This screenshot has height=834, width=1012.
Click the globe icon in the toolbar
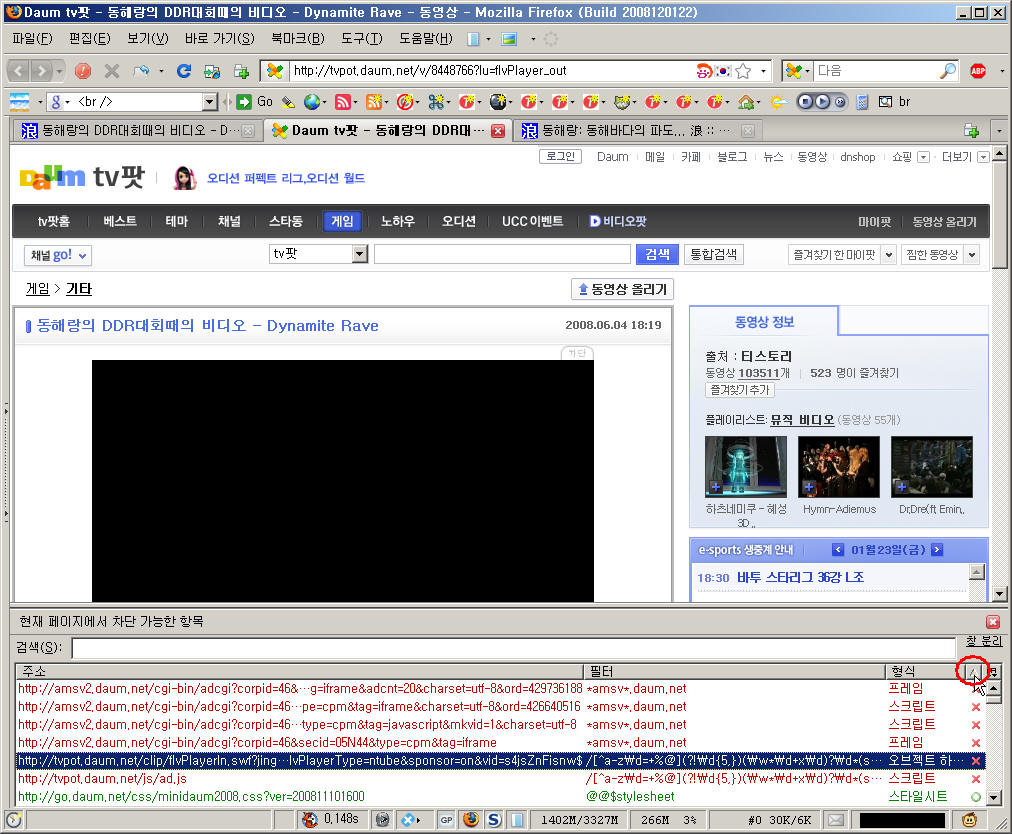[312, 102]
